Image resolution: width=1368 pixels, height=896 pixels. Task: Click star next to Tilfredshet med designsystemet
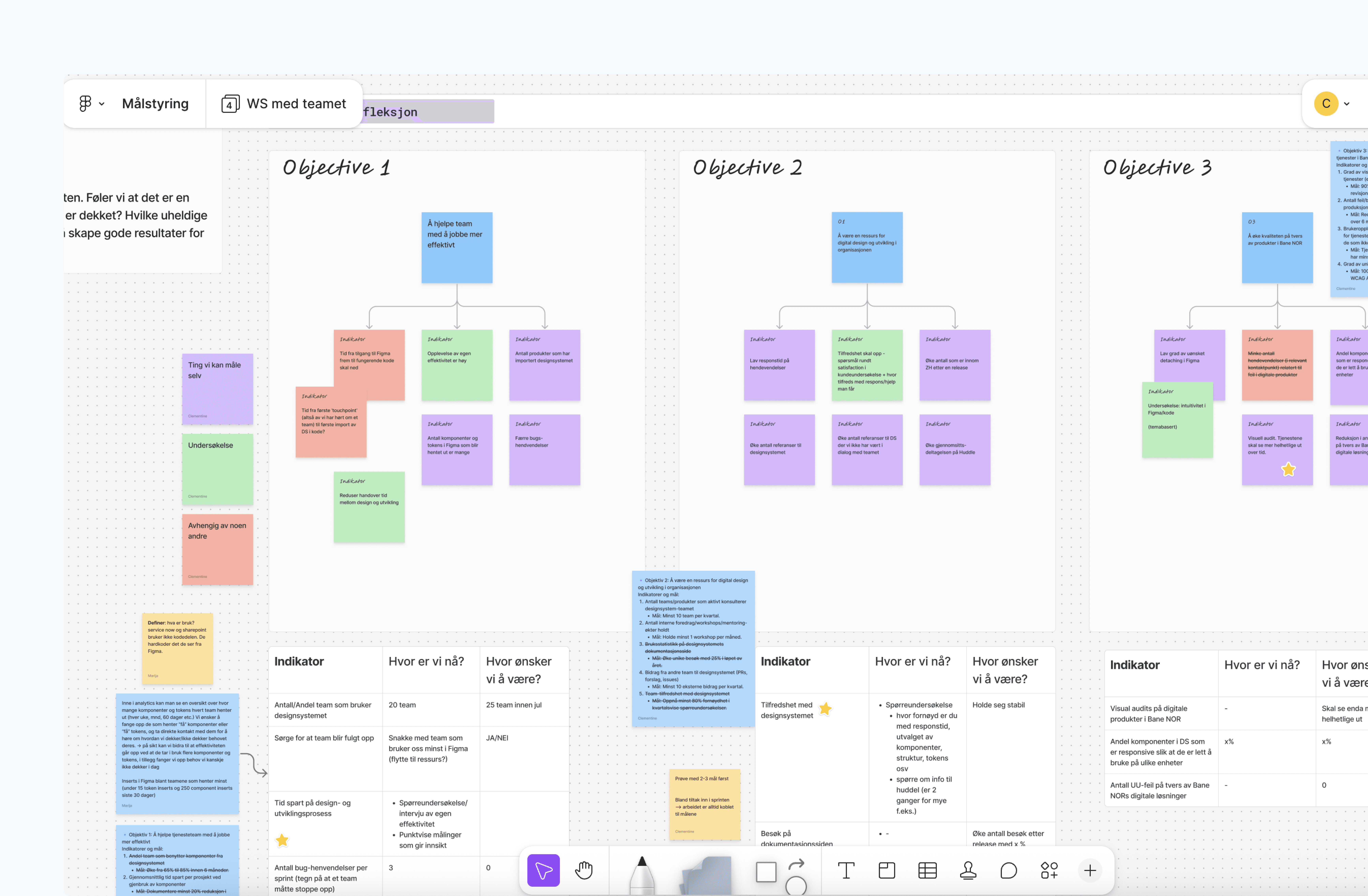point(825,709)
